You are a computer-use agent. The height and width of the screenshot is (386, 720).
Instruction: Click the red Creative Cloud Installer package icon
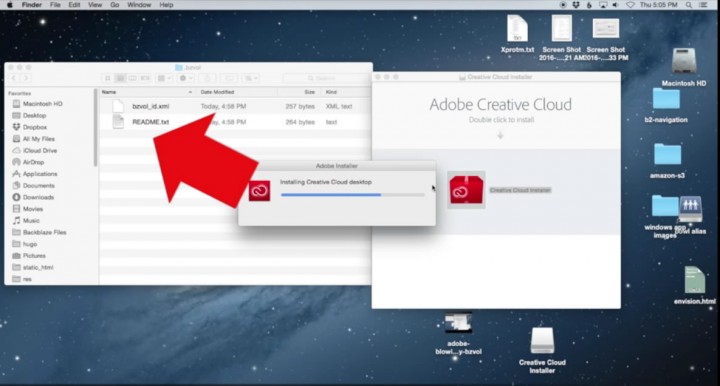[466, 190]
